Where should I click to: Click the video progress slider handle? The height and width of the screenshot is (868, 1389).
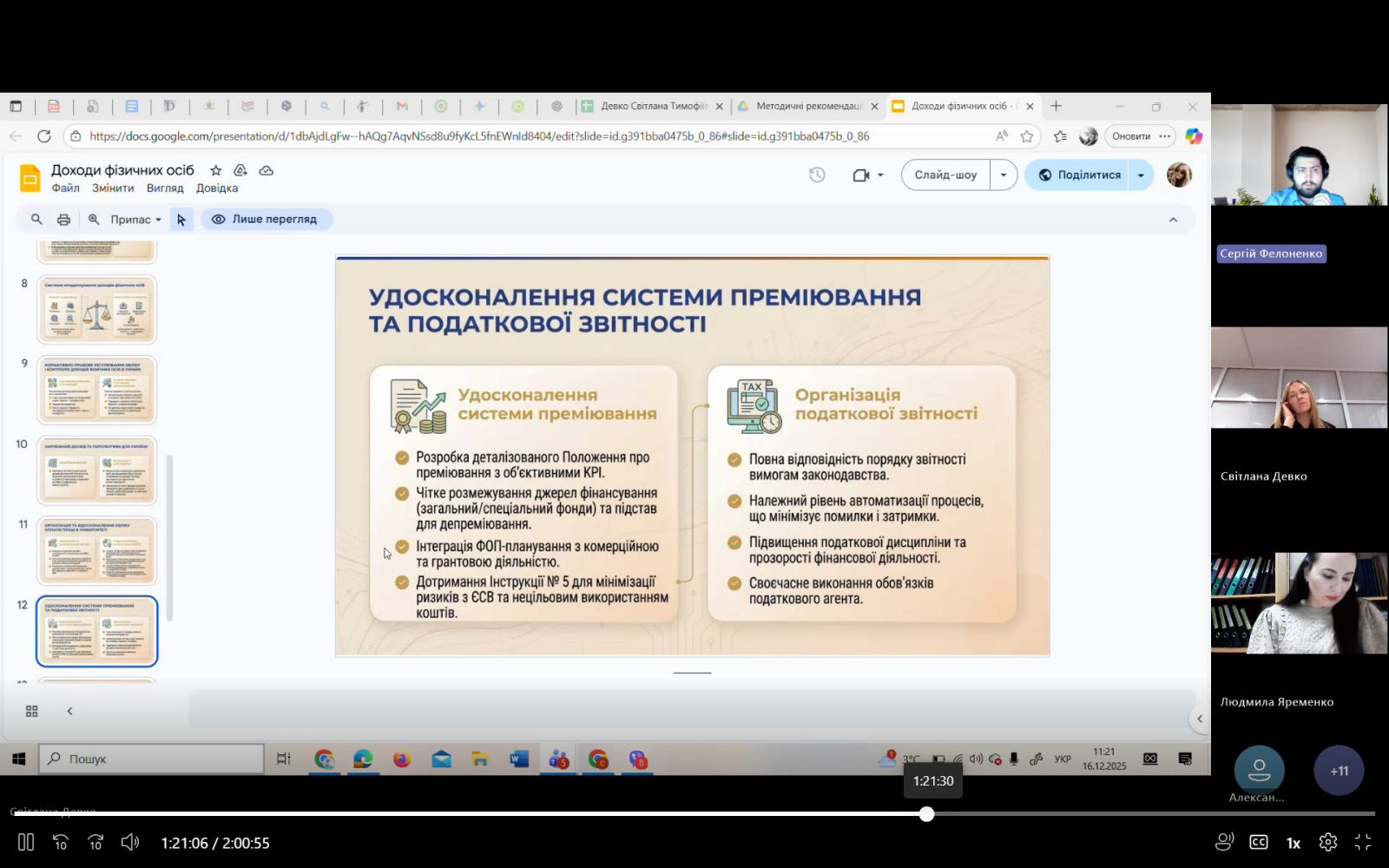926,814
